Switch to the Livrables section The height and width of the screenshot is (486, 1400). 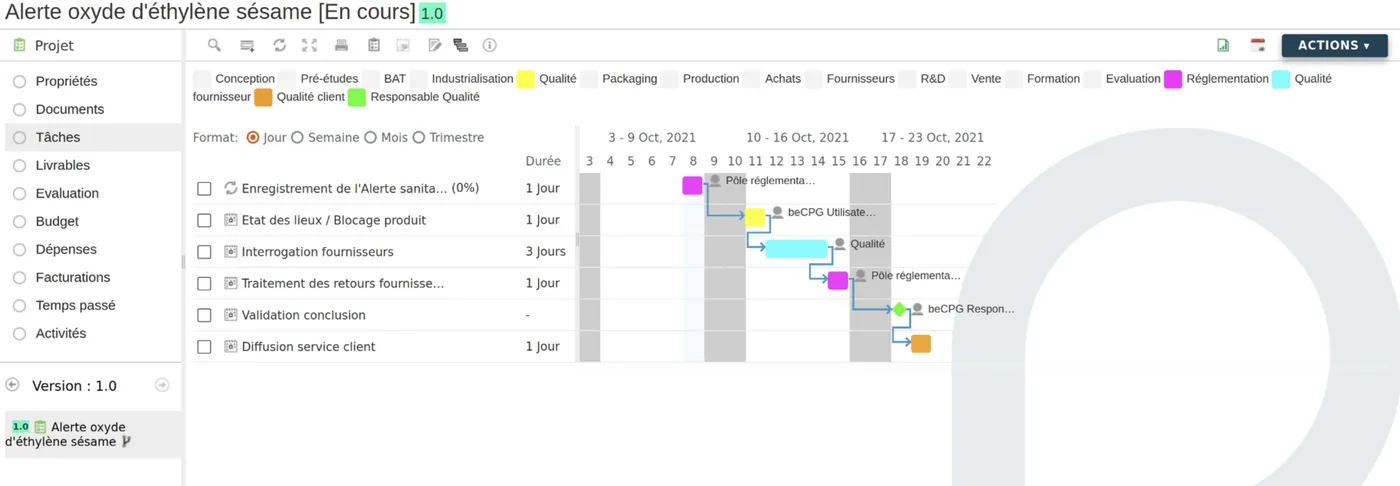tap(63, 165)
